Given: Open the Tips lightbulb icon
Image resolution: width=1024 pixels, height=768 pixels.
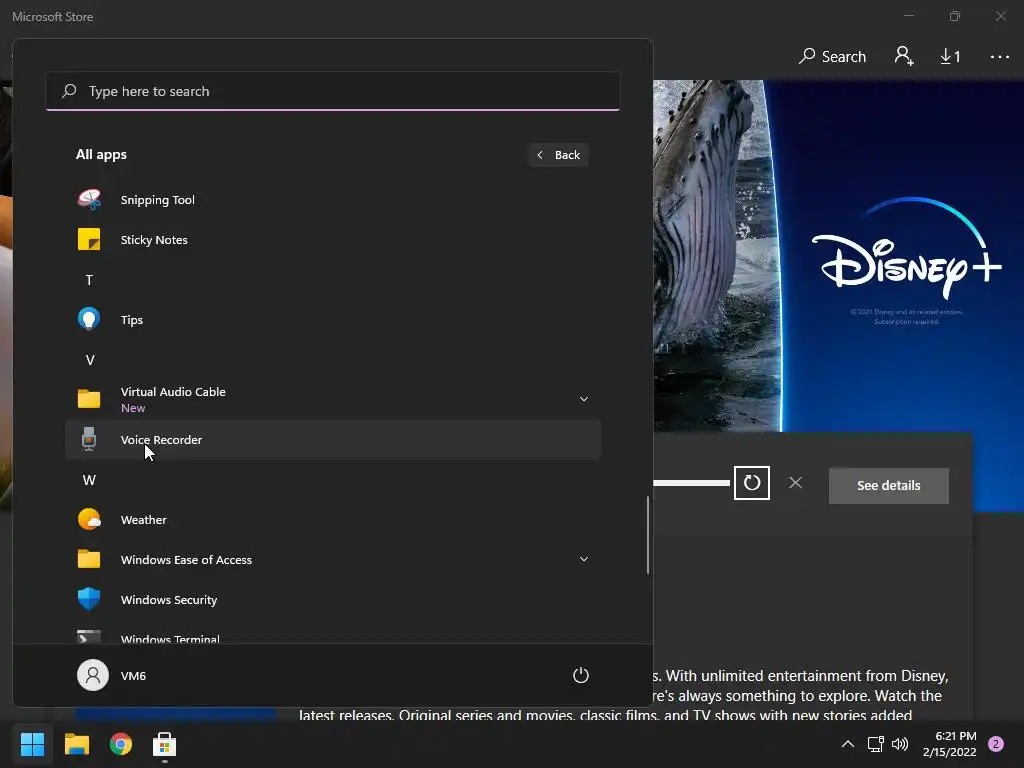Looking at the screenshot, I should tap(89, 319).
